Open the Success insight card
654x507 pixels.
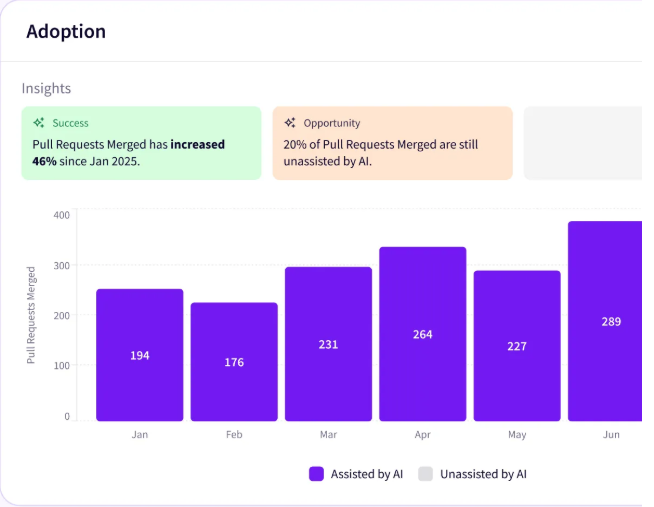click(x=141, y=143)
